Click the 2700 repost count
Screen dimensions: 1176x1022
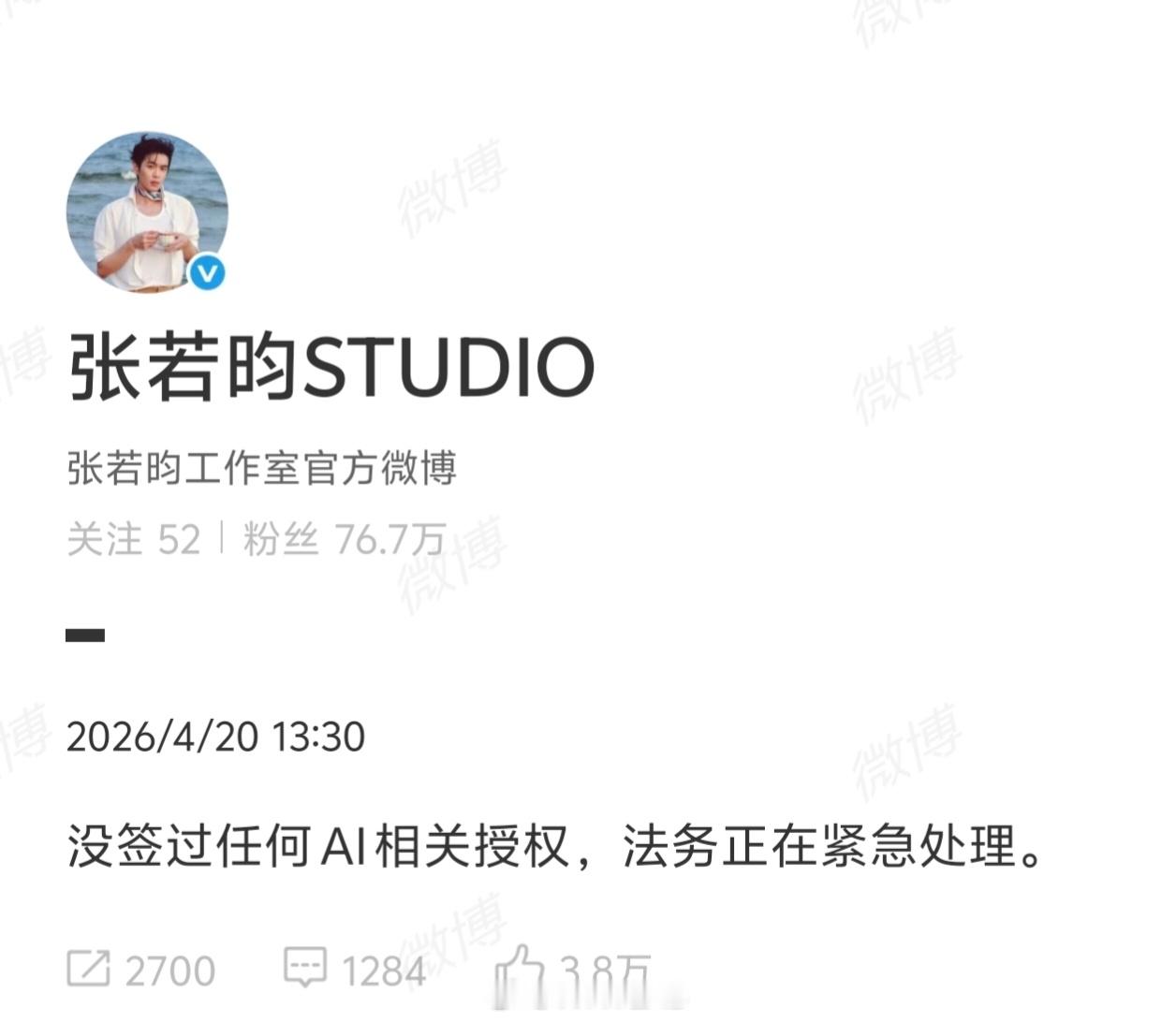pyautogui.click(x=170, y=971)
